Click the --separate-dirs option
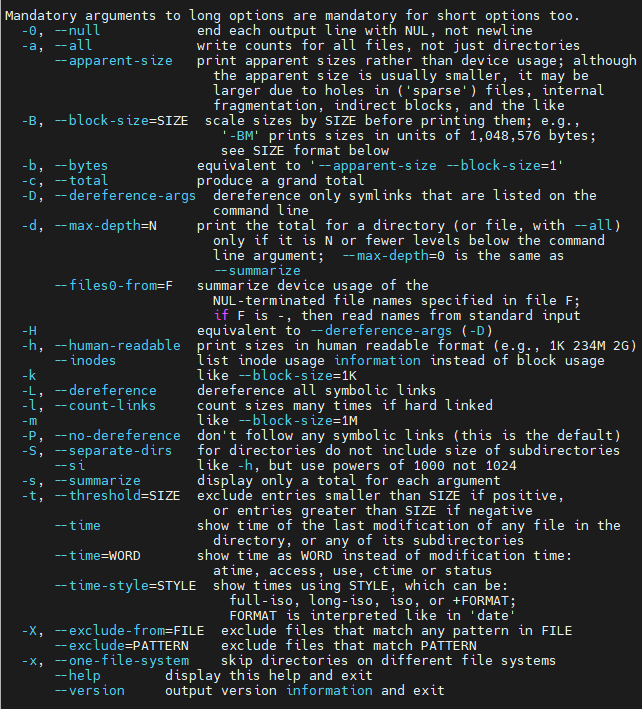Image resolution: width=642 pixels, height=709 pixels. (x=113, y=451)
